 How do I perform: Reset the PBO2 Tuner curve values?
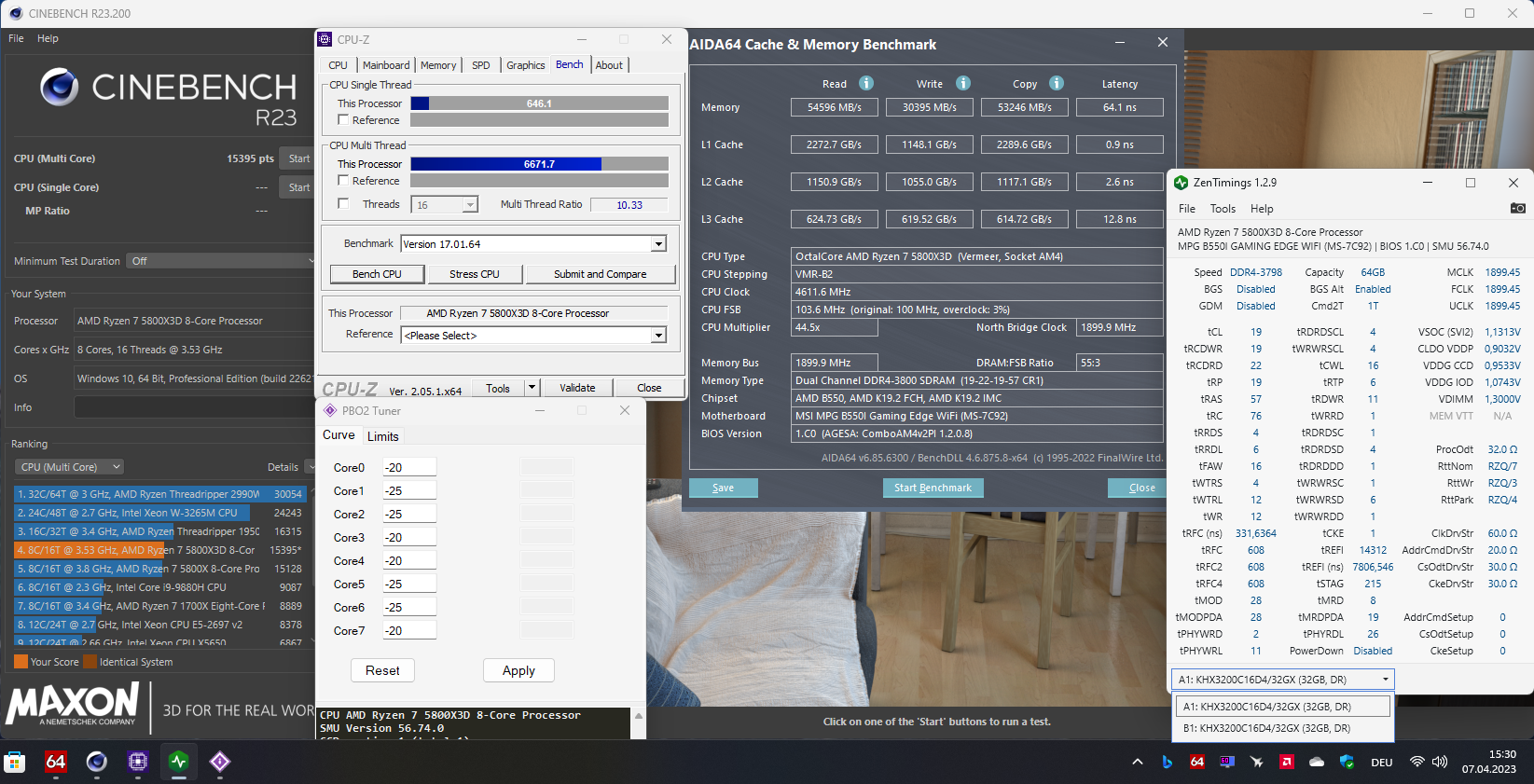(382, 670)
